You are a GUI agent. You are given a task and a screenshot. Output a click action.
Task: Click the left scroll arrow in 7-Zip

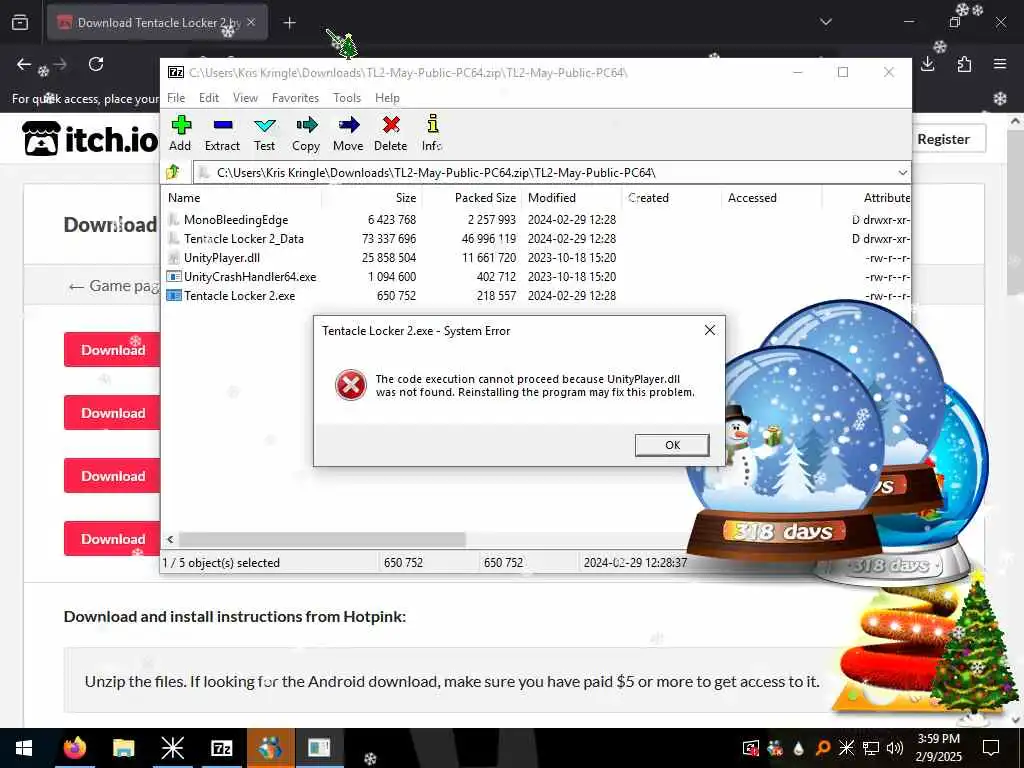pos(170,539)
